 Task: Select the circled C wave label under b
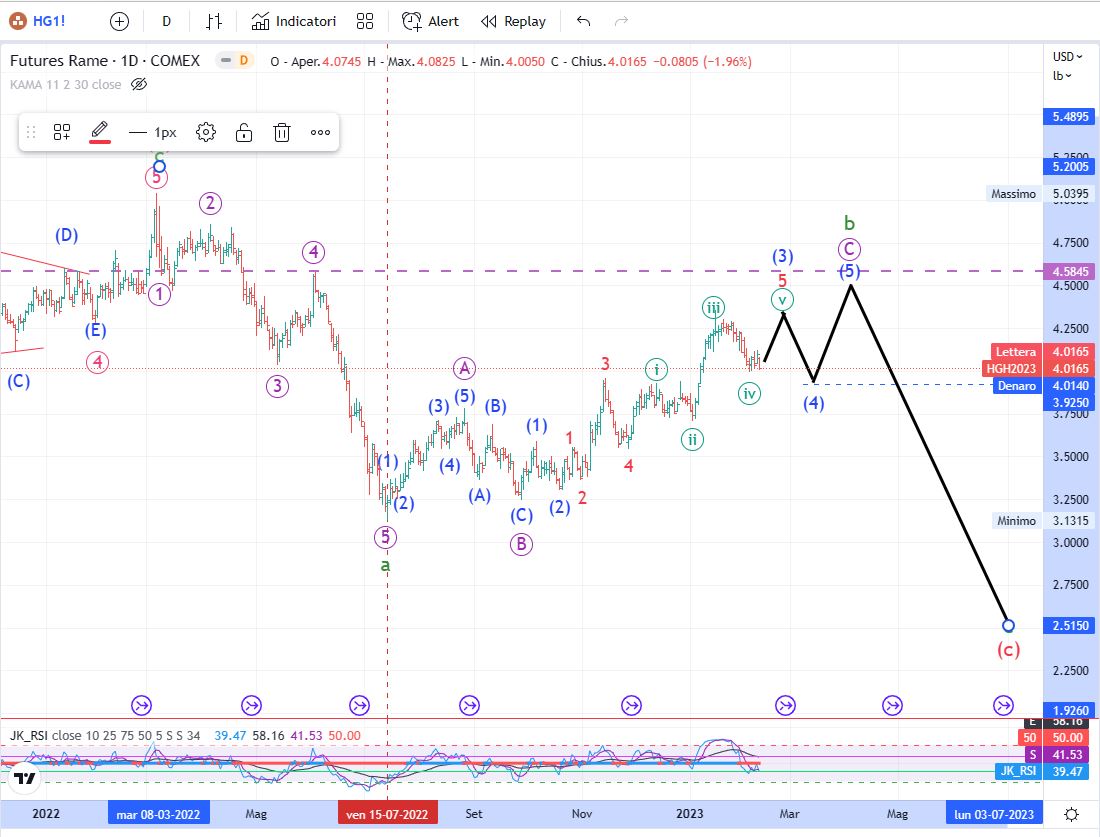tap(849, 249)
